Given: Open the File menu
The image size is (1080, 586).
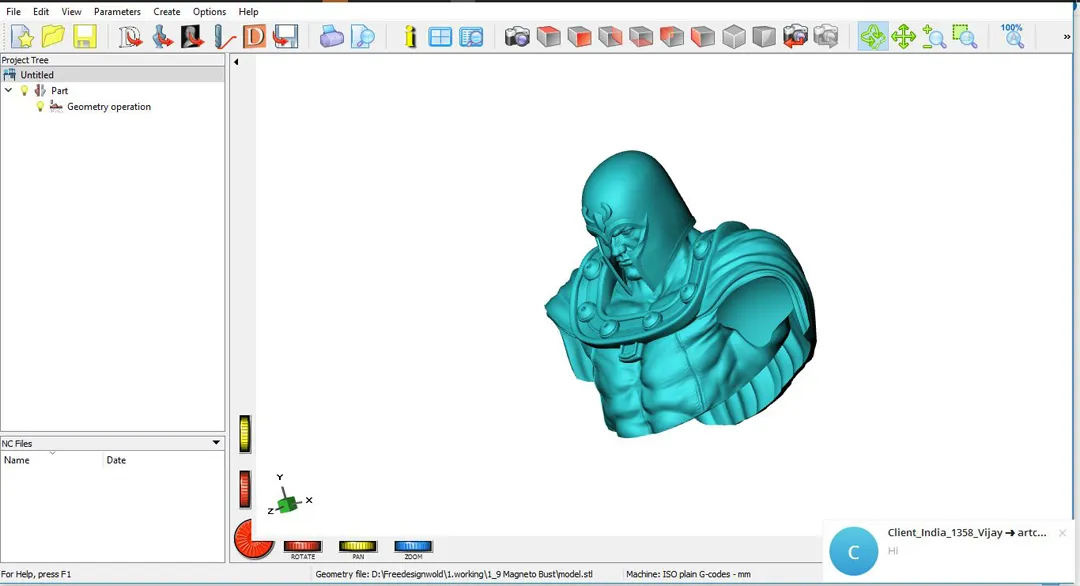Looking at the screenshot, I should [x=13, y=12].
